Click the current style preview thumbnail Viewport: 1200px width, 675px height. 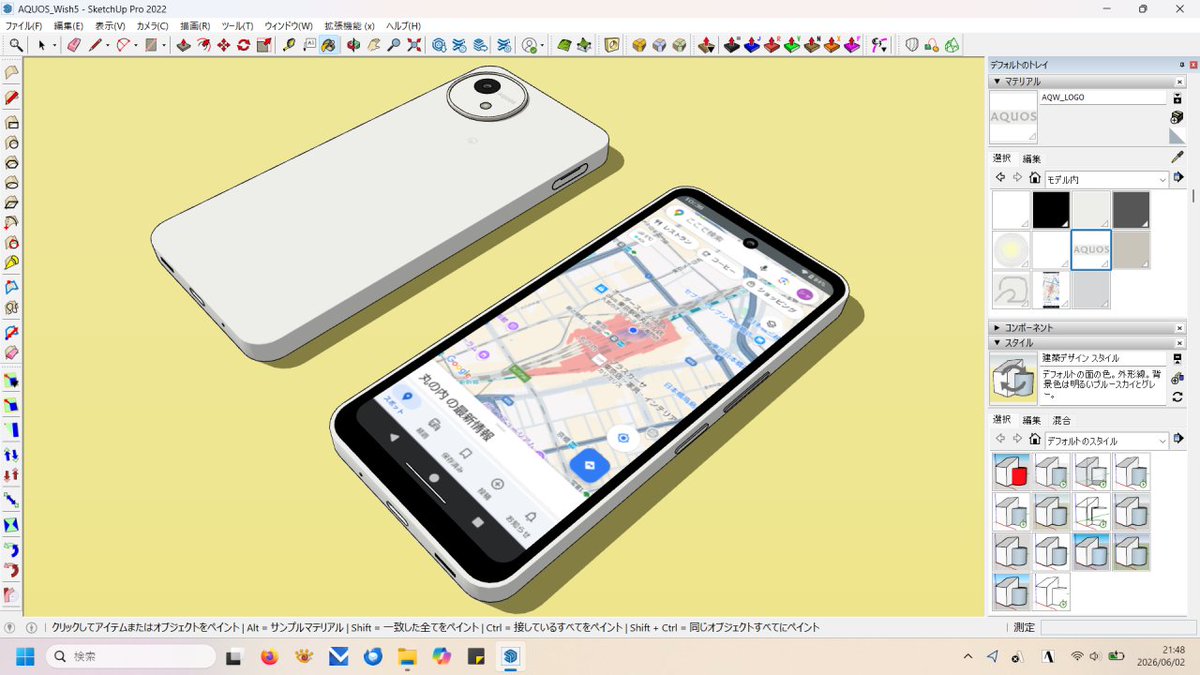[x=1013, y=378]
